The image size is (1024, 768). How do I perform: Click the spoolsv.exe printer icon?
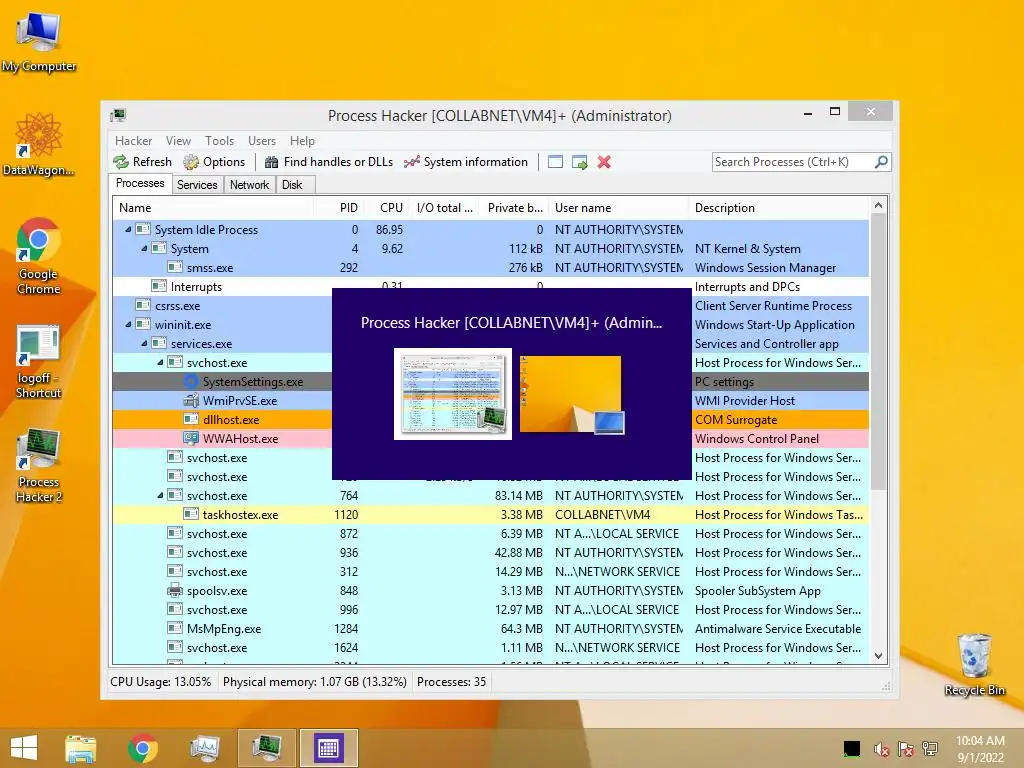click(175, 590)
